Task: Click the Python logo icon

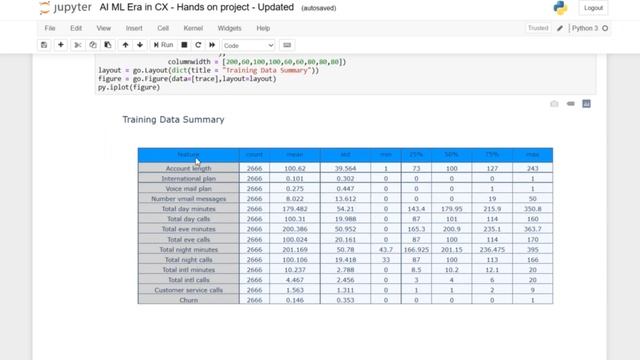Action: coord(560,8)
